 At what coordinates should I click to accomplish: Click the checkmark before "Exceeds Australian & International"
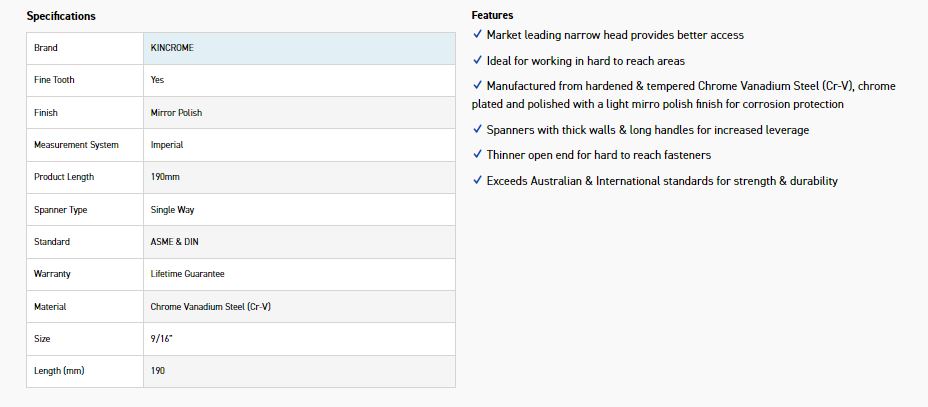[x=477, y=181]
